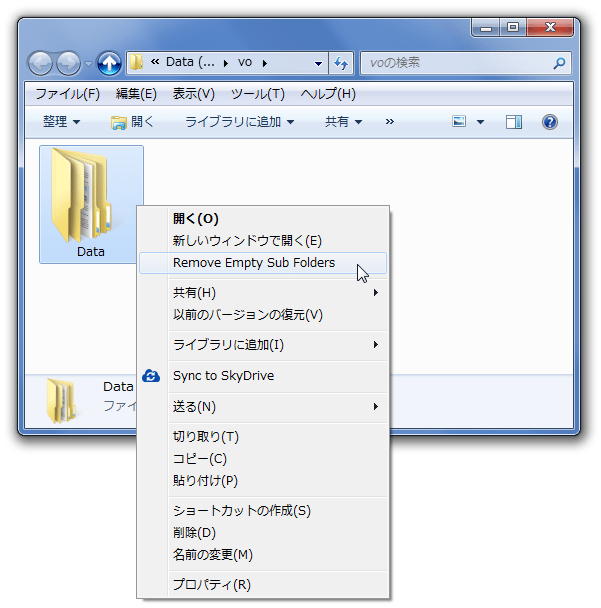Click the Back navigation arrow

point(40,63)
